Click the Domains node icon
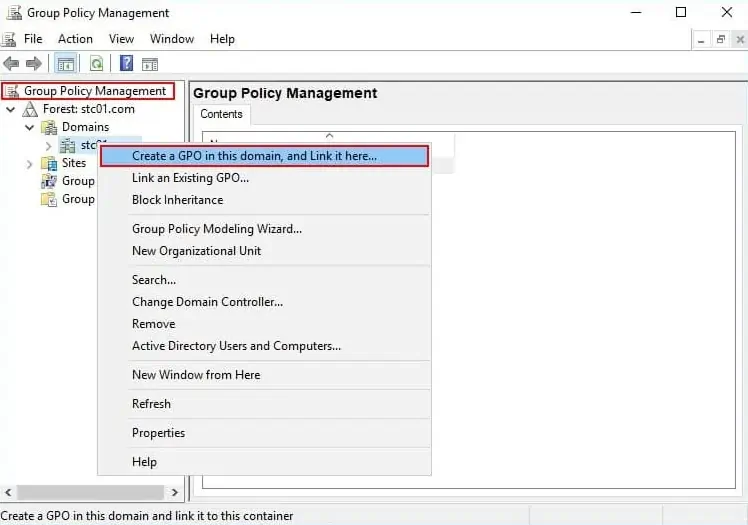This screenshot has height=525, width=748. tap(49, 127)
